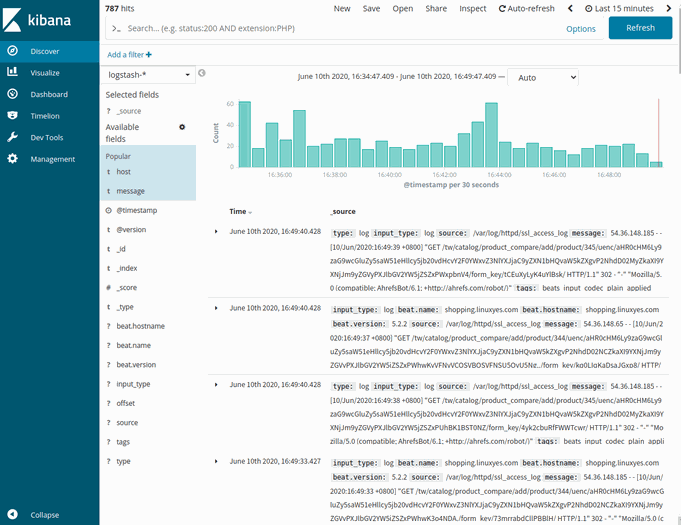Collapse the field list panel arrow

tap(202, 73)
